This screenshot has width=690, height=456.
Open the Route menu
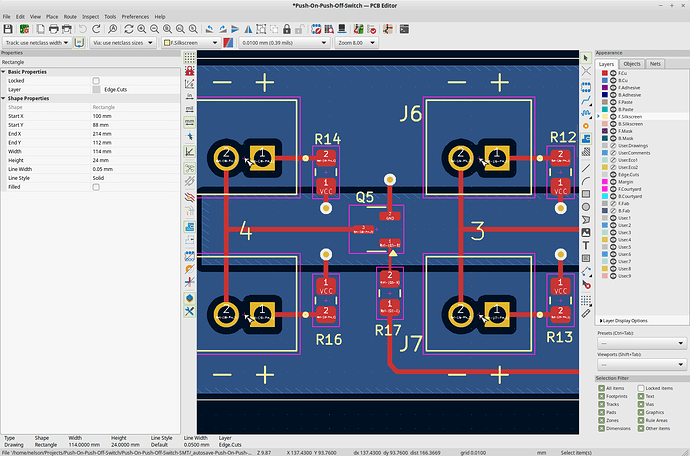point(70,17)
